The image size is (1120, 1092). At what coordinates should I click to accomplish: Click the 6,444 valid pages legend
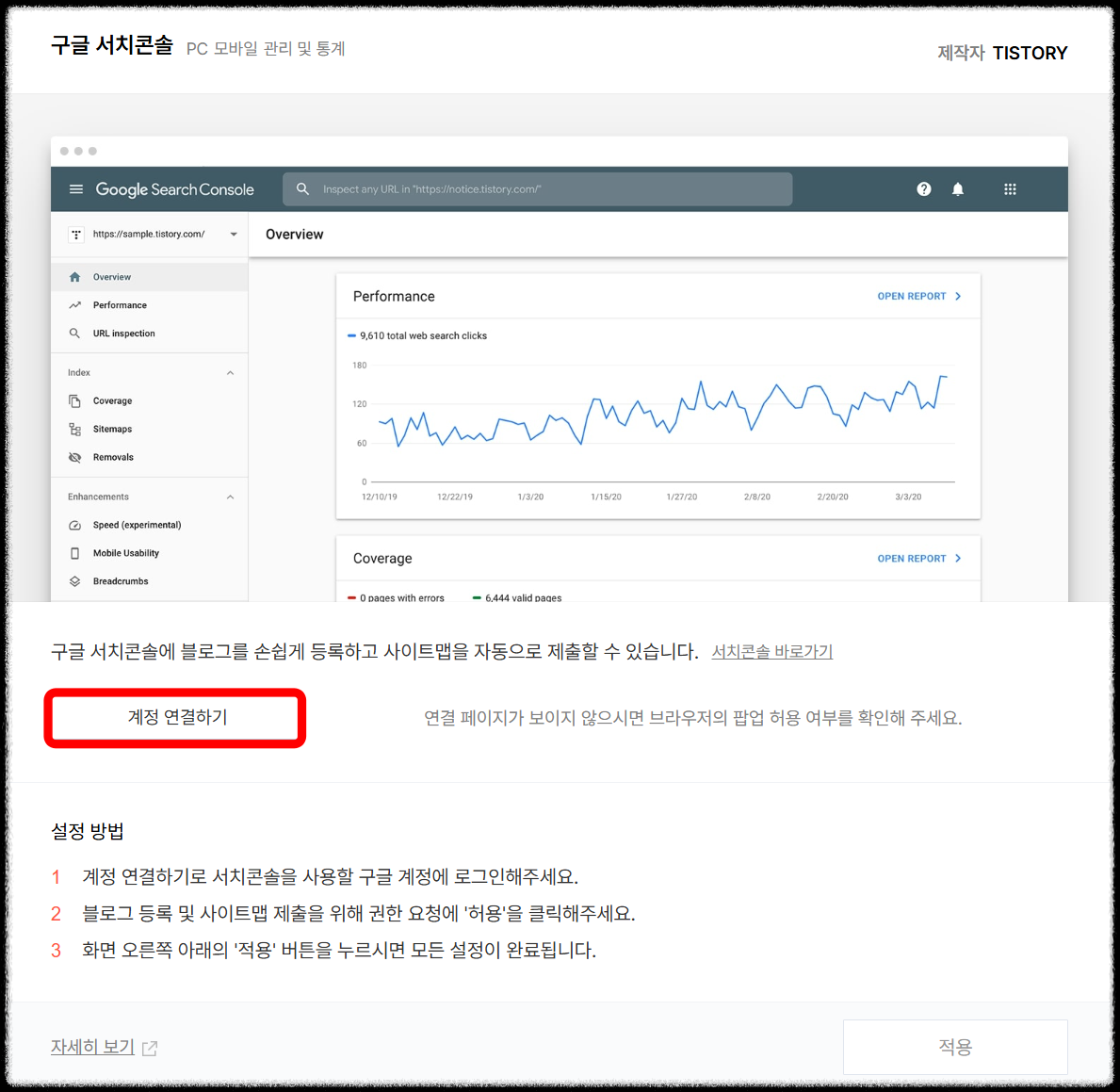click(517, 597)
